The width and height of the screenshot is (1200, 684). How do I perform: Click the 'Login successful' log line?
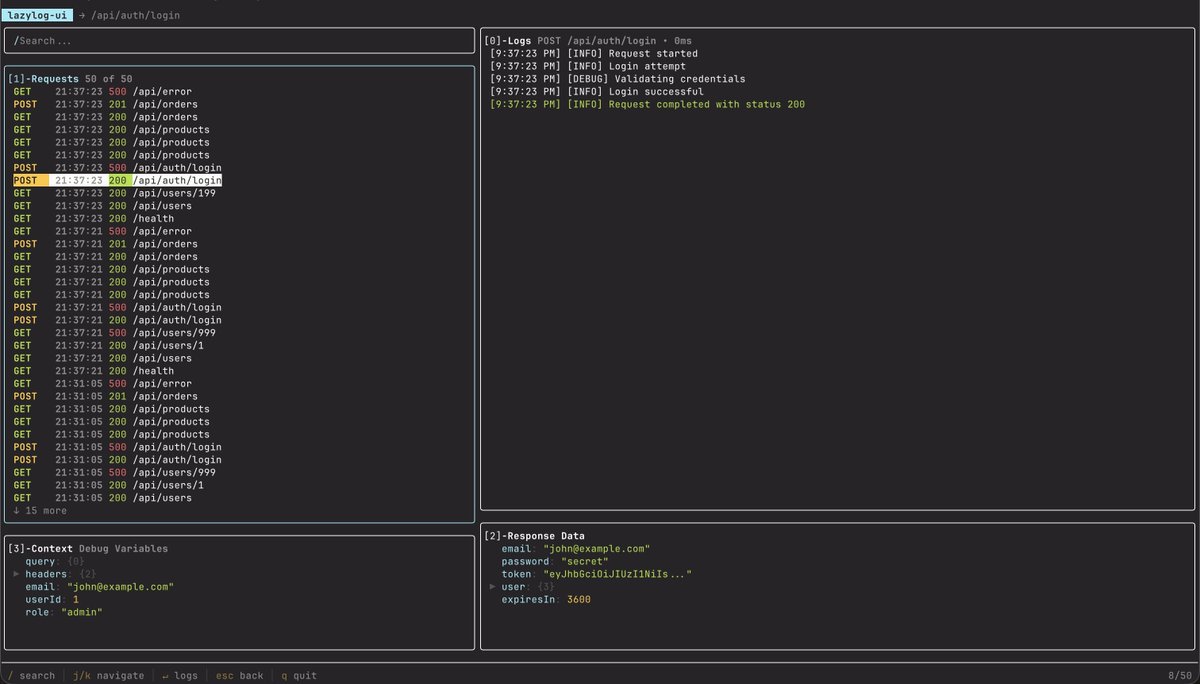pos(597,92)
